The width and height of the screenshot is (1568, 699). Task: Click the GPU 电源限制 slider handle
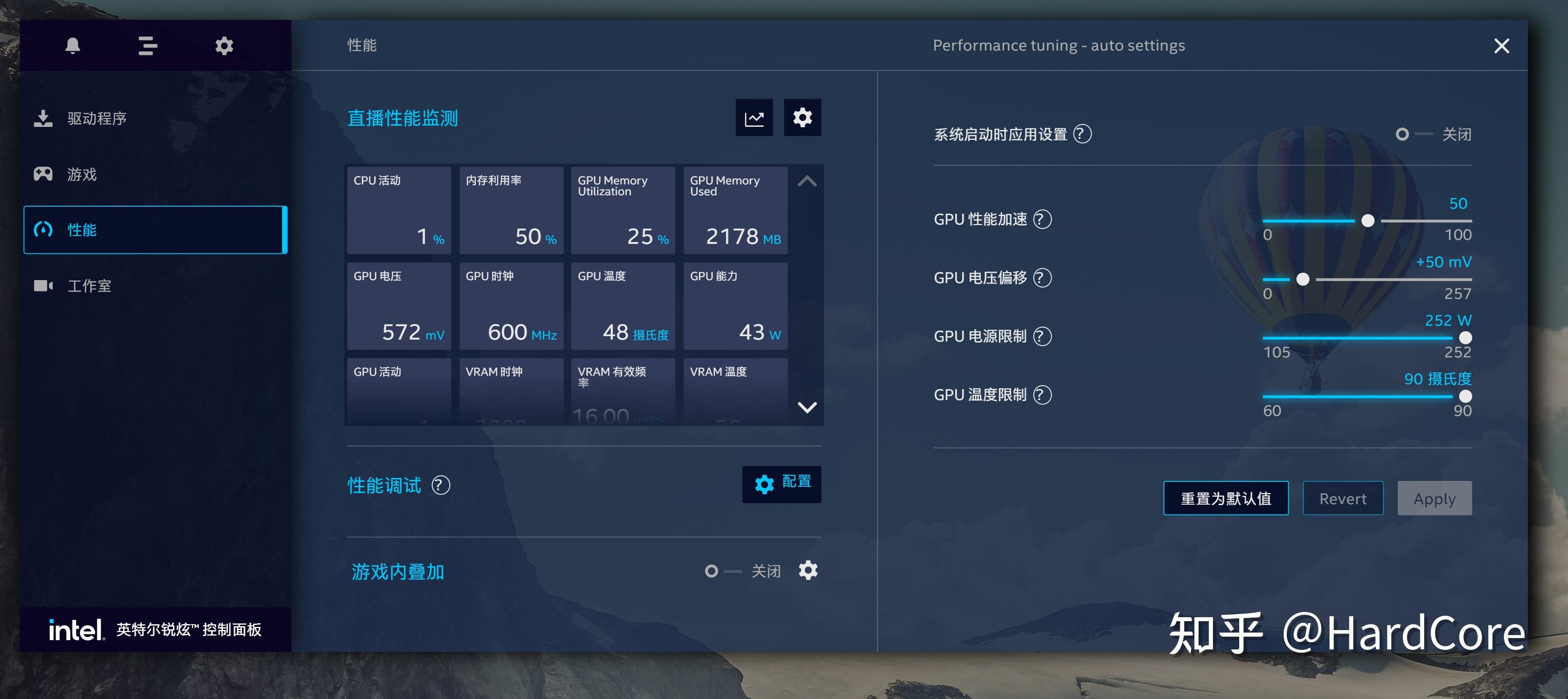click(1465, 338)
